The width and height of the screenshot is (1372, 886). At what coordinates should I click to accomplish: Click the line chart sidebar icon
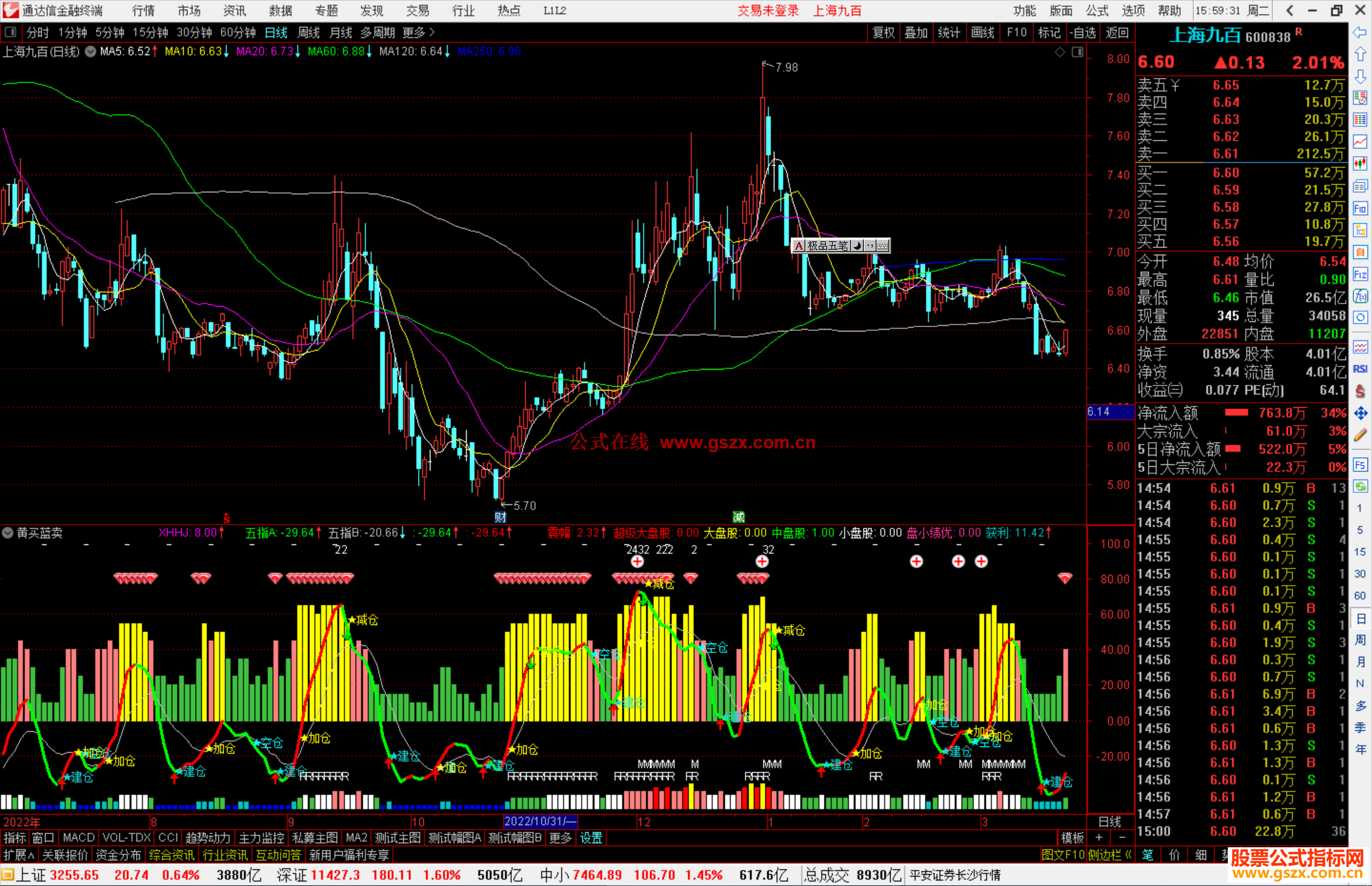point(1360,142)
